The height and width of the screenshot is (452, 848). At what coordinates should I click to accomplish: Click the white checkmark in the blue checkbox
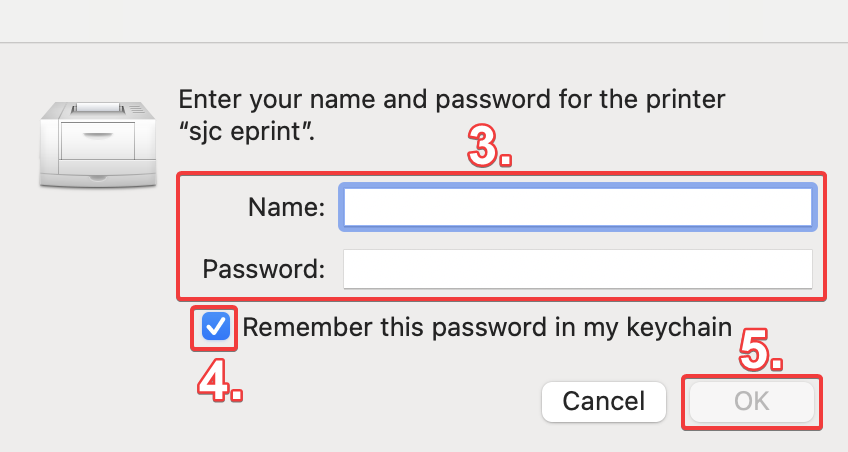[216, 327]
